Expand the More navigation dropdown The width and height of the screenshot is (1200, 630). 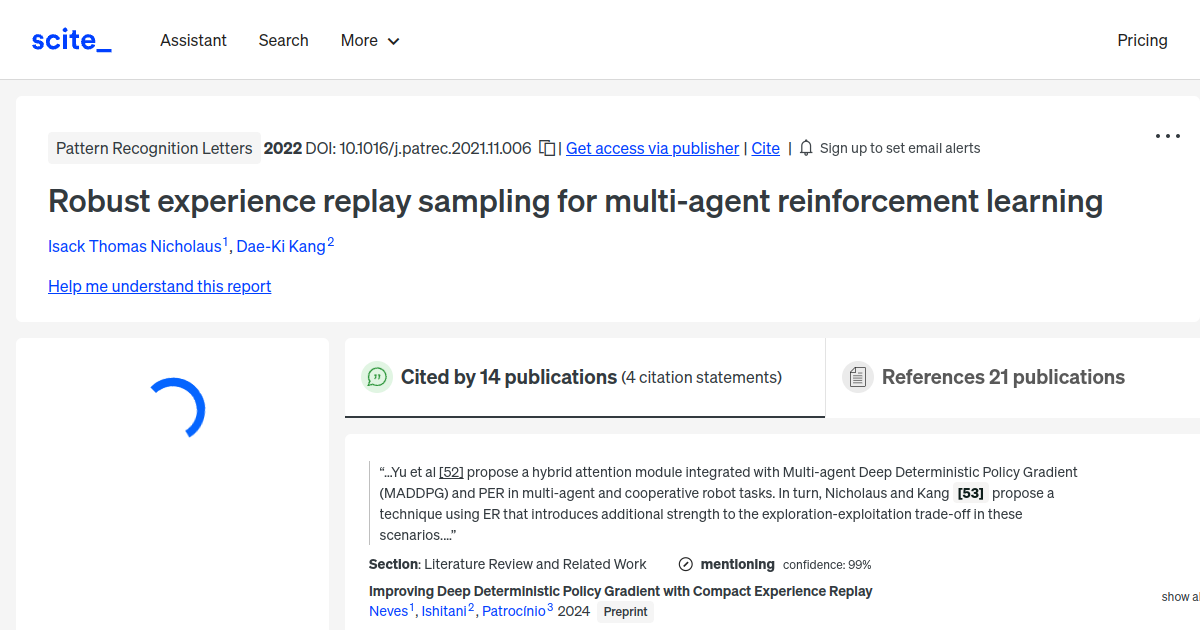pos(369,40)
